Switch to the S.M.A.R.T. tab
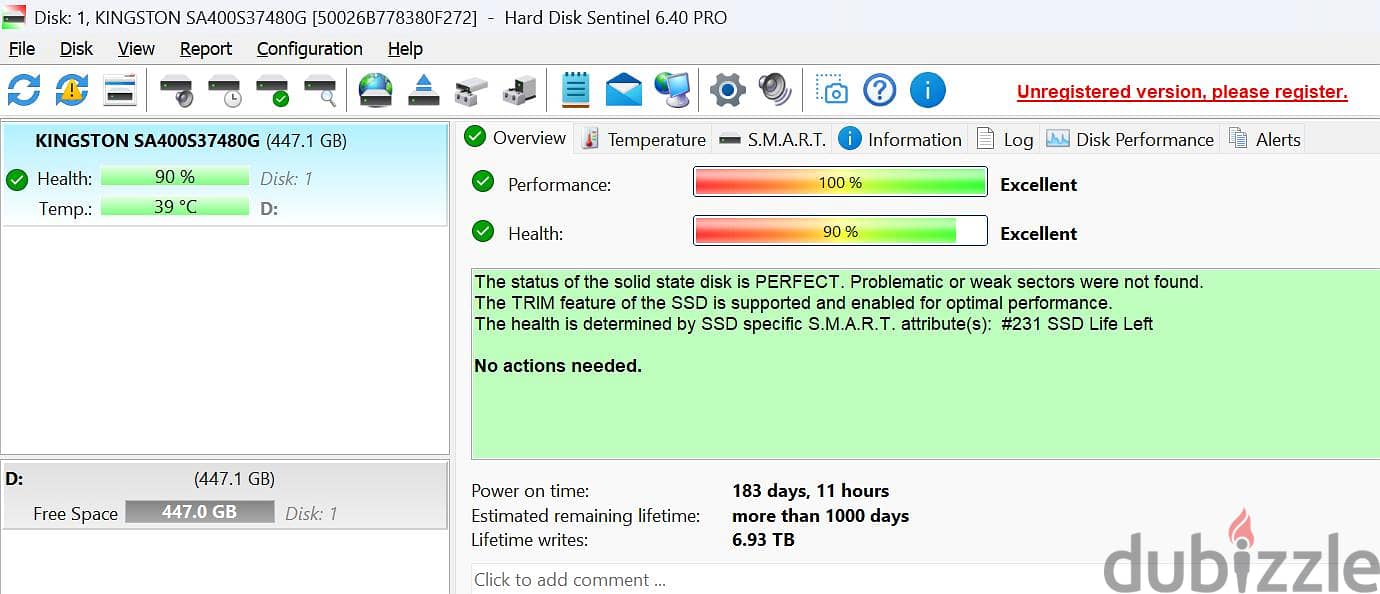Viewport: 1380px width, 594px height. (x=773, y=139)
